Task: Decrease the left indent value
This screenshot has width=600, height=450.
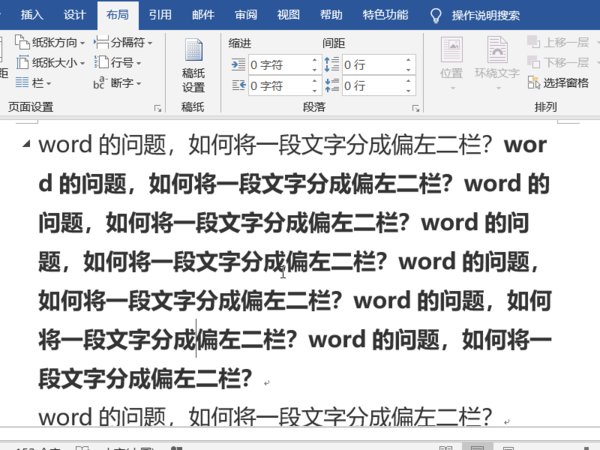Action: coord(315,70)
